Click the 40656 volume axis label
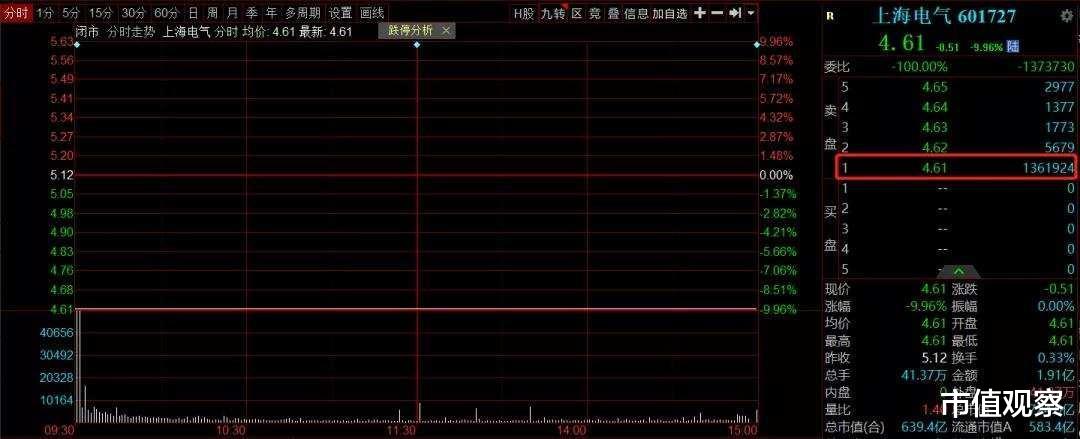The height and width of the screenshot is (439, 1080). click(57, 332)
